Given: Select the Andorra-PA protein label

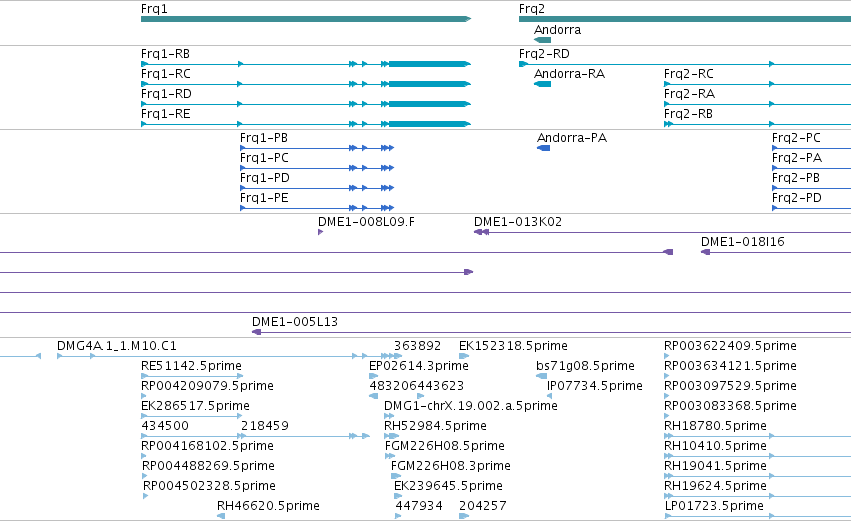Looking at the screenshot, I should click(572, 138).
